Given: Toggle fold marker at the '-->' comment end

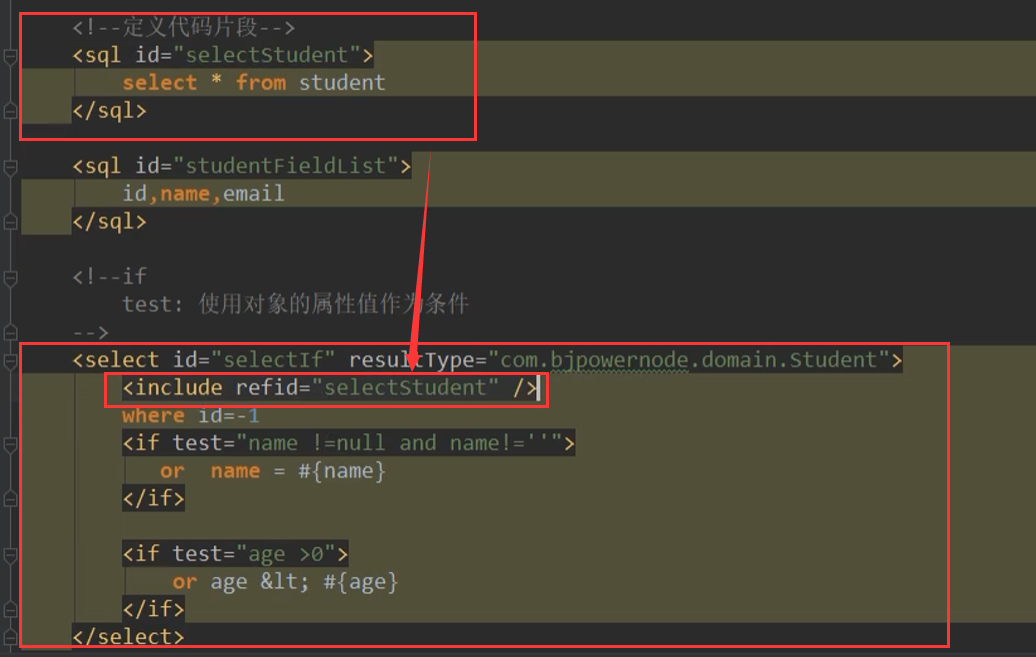Looking at the screenshot, I should [x=10, y=332].
